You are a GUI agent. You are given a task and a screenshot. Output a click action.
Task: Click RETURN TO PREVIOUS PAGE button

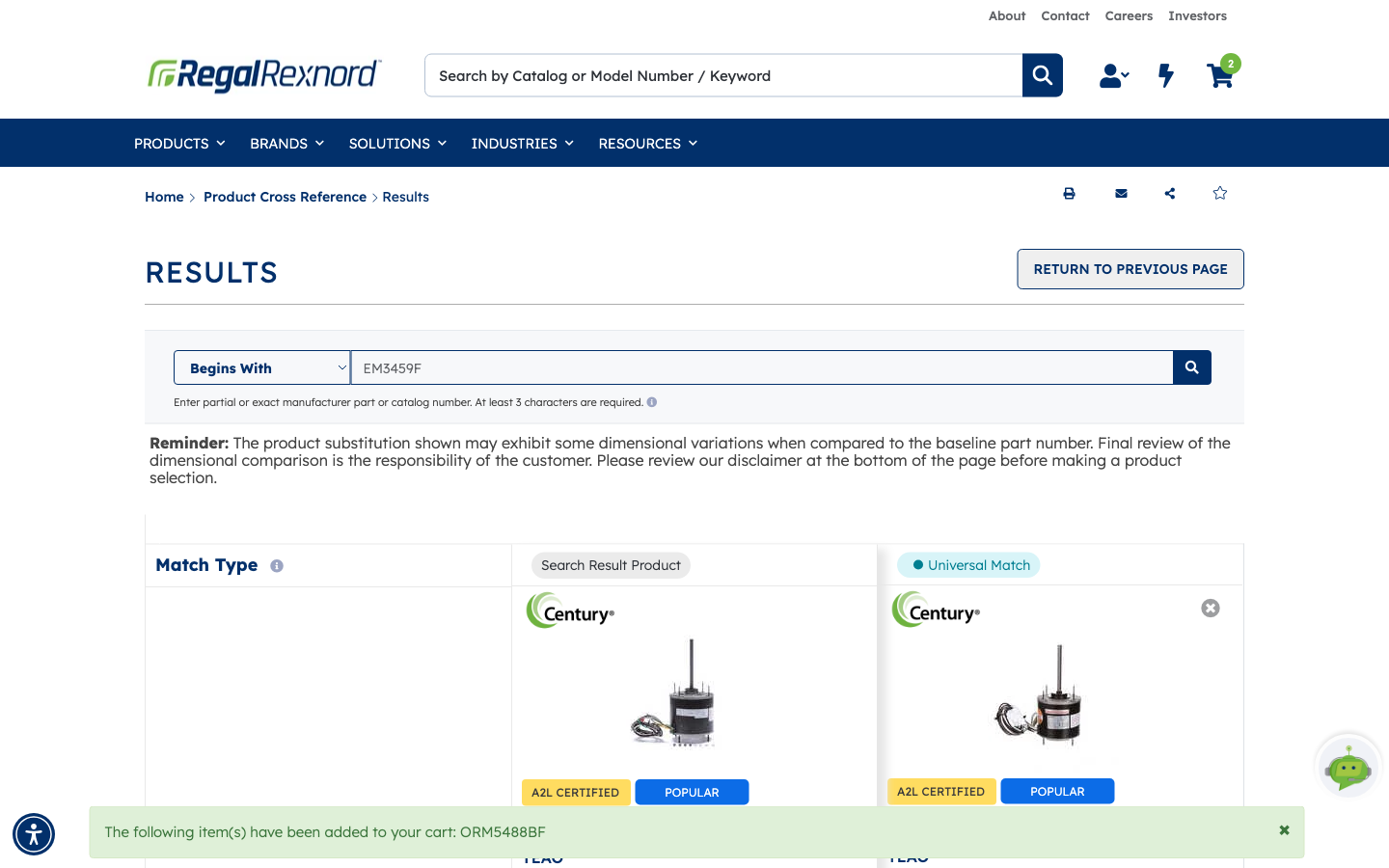coord(1130,269)
